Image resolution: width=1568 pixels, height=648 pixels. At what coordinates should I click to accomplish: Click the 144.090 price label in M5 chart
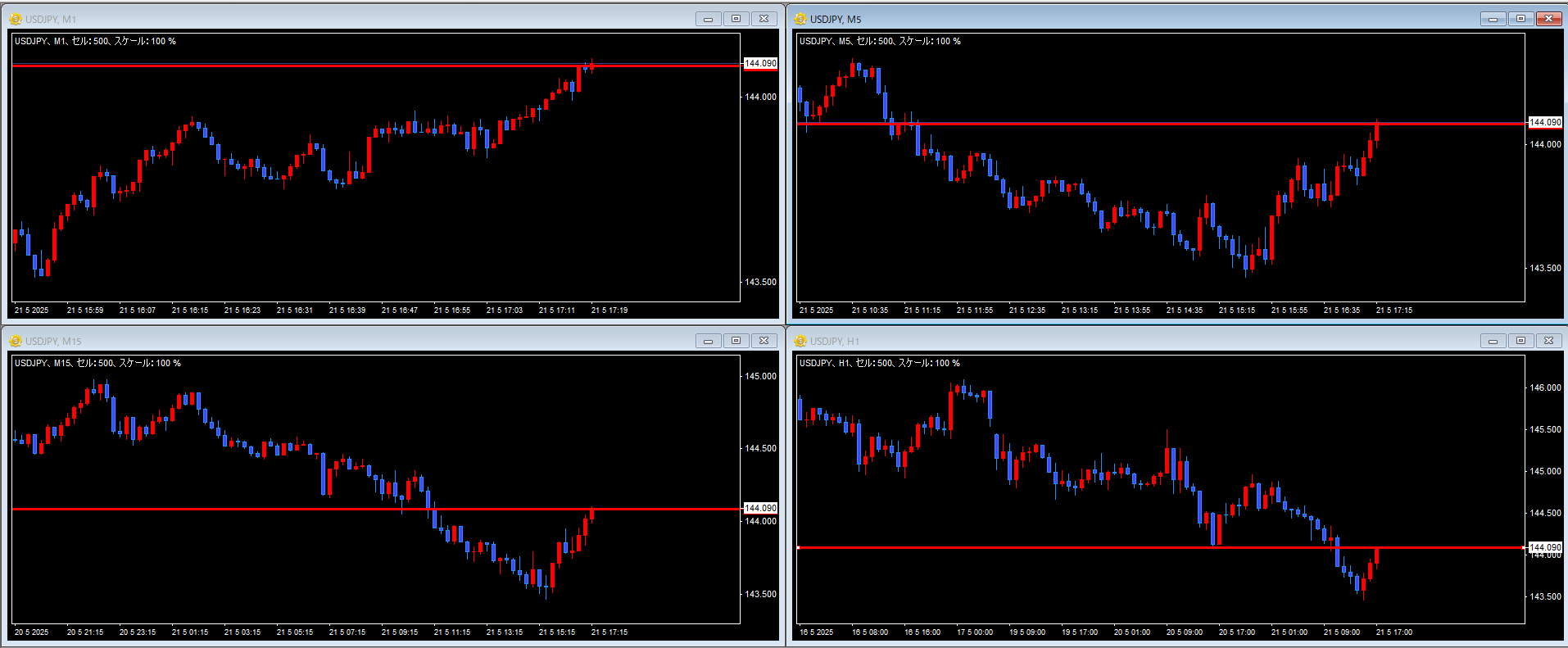tap(1546, 122)
